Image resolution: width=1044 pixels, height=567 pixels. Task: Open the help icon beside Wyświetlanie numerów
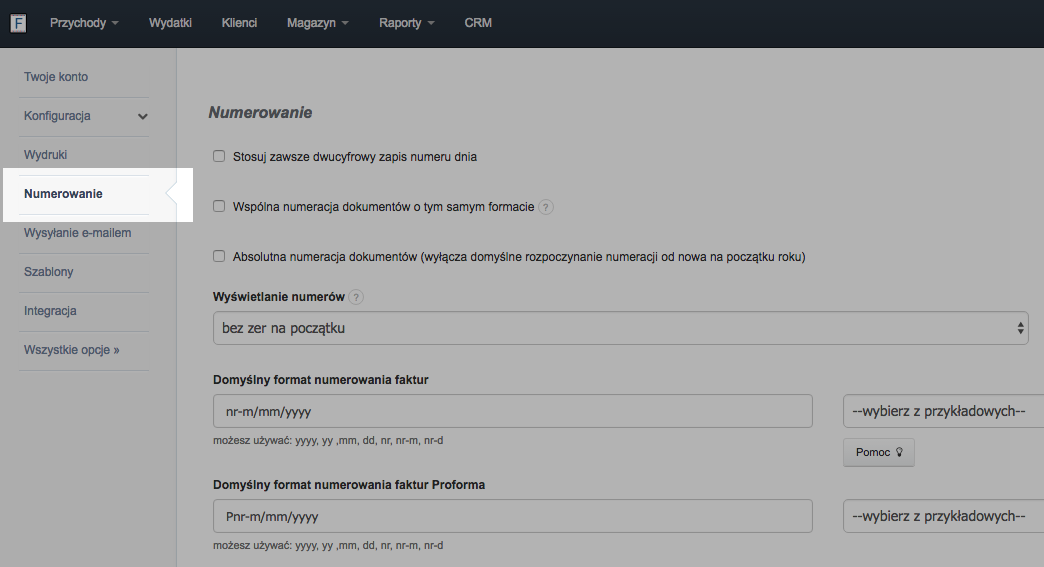pos(356,297)
